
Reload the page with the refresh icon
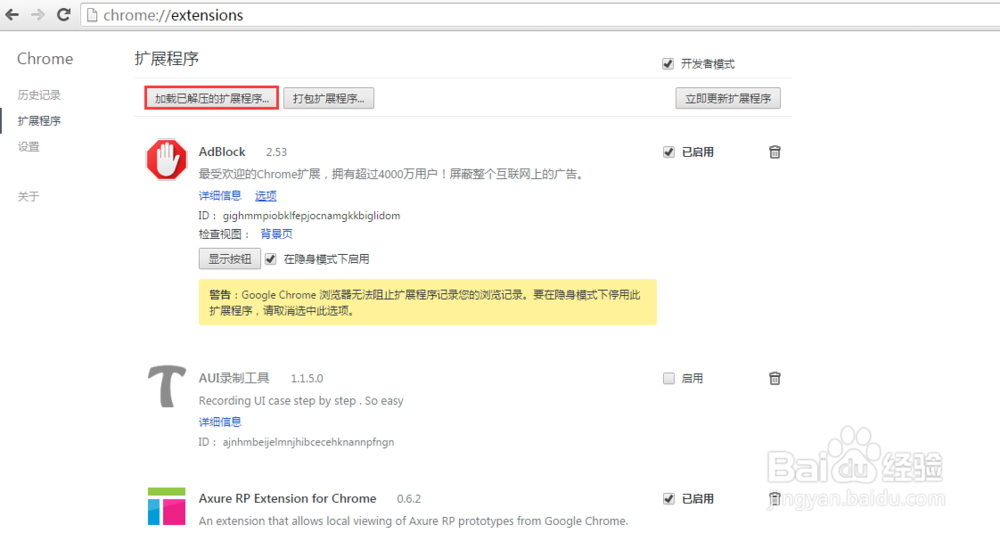tap(63, 14)
